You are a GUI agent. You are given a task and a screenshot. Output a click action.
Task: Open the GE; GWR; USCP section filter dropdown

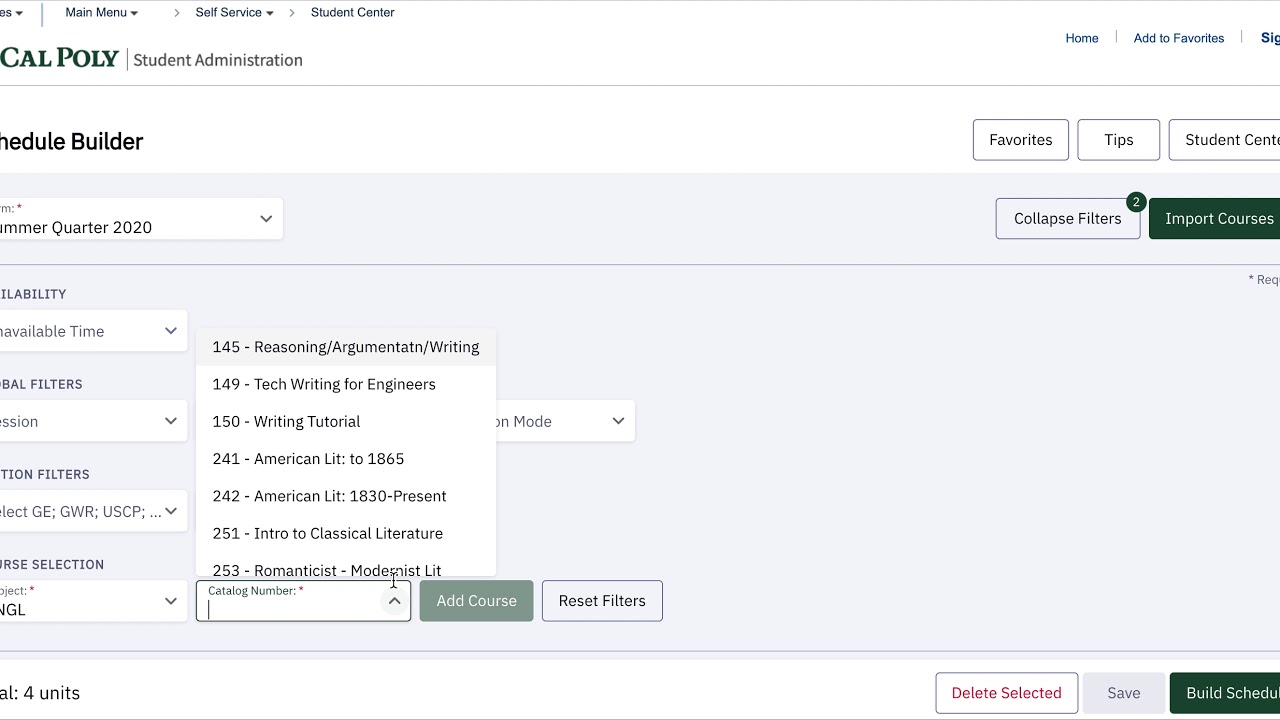(170, 511)
